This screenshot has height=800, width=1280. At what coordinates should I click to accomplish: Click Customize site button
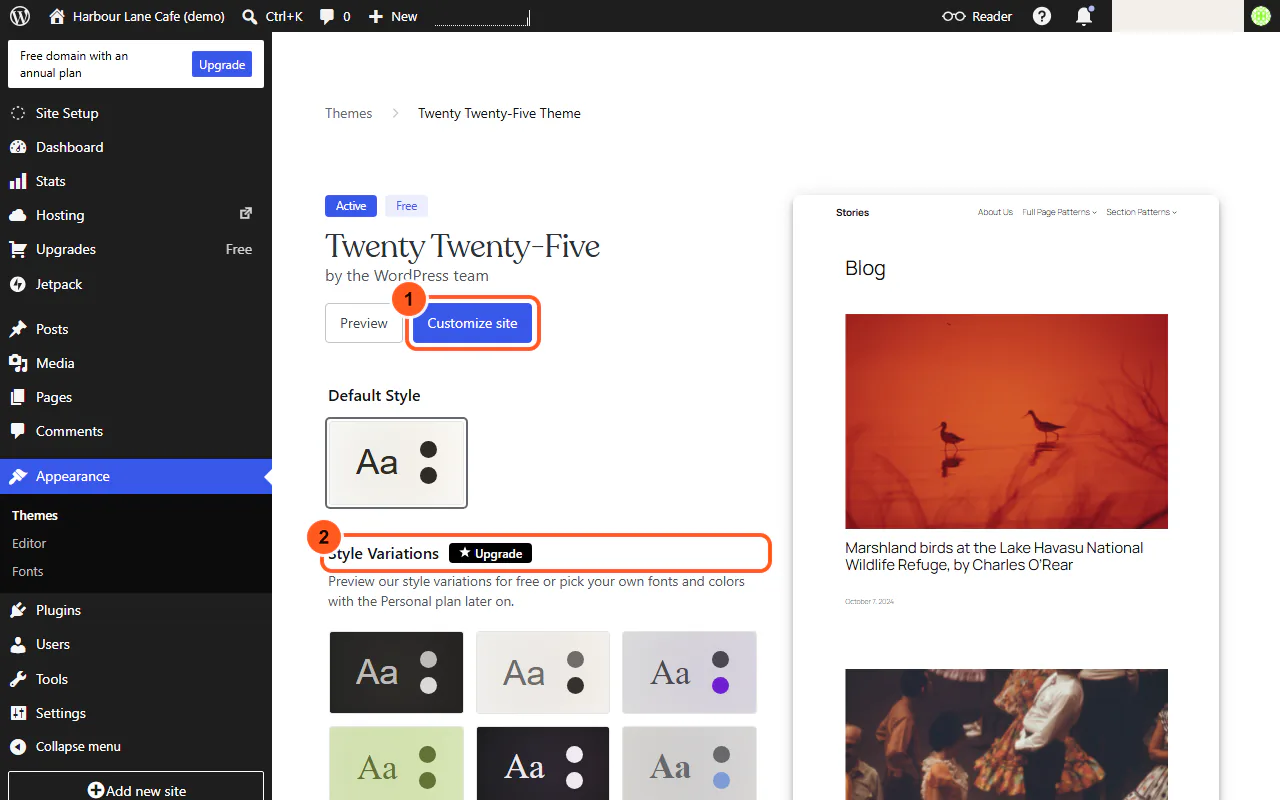[x=472, y=323]
